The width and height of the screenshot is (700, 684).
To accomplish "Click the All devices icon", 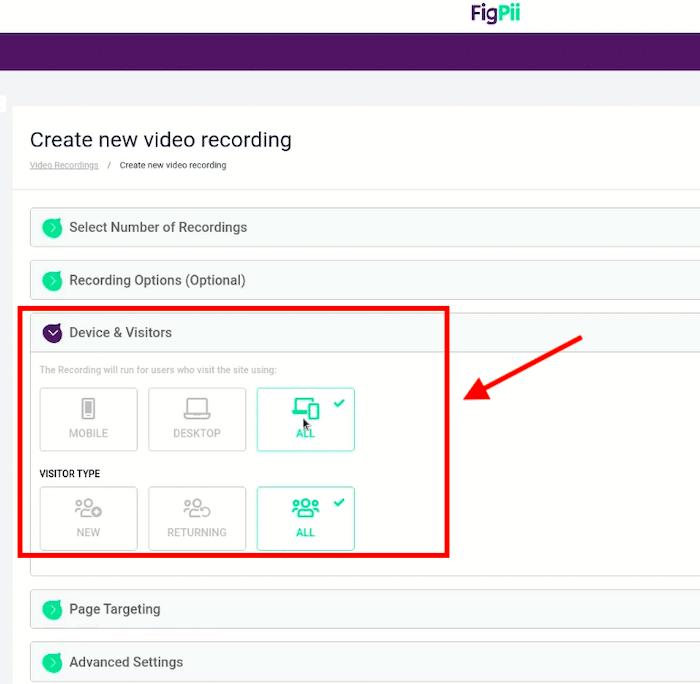I will point(306,408).
